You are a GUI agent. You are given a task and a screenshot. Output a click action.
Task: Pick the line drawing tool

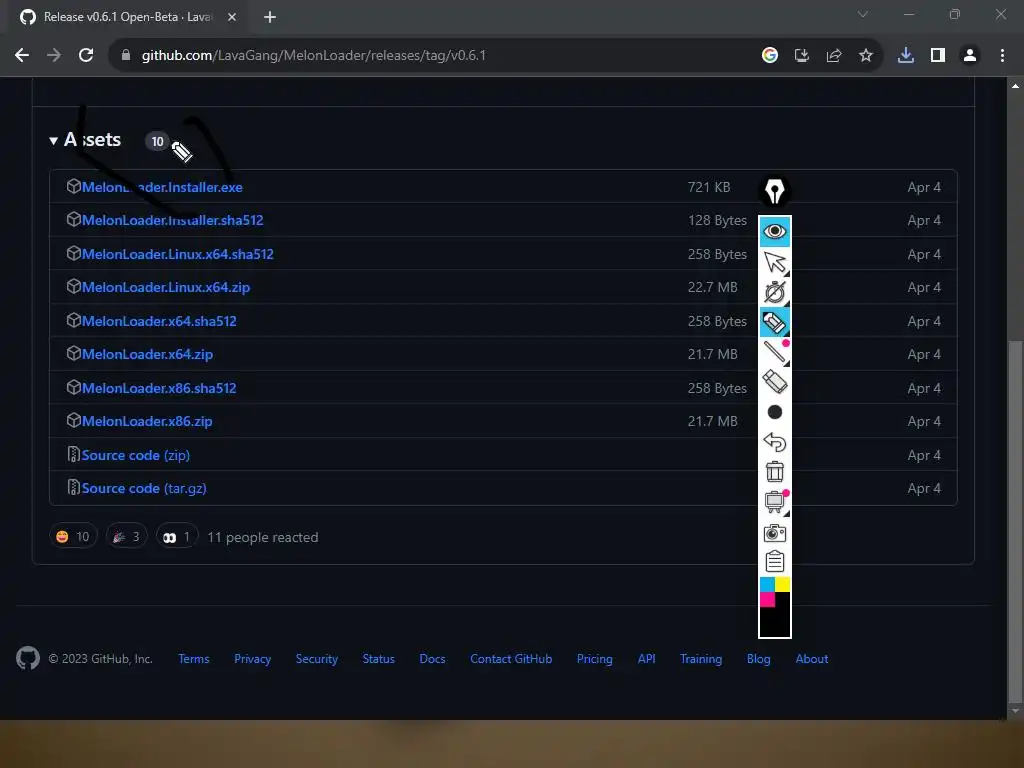tap(775, 353)
